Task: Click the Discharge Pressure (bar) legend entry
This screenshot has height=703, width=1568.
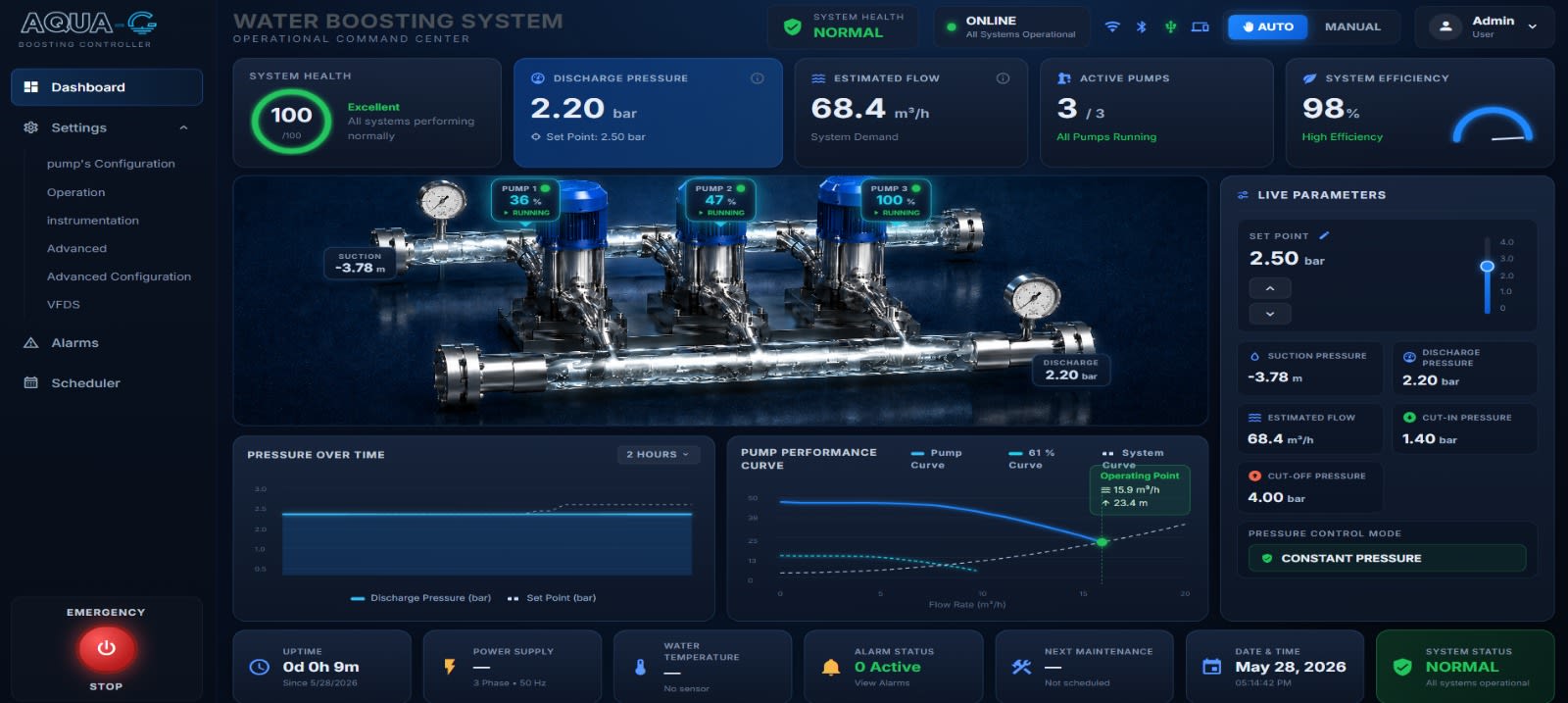Action: coord(420,598)
